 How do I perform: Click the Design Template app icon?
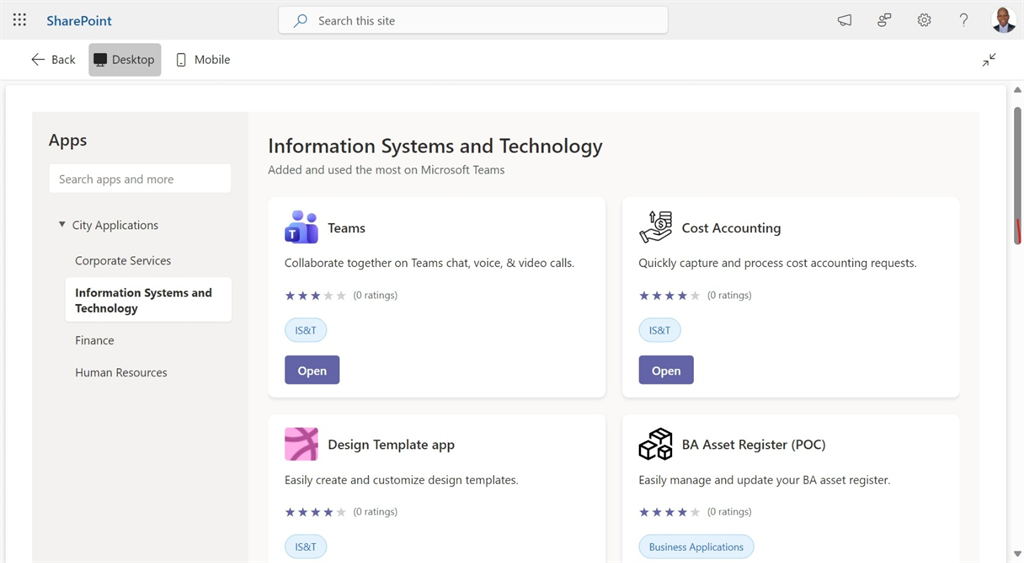(301, 445)
